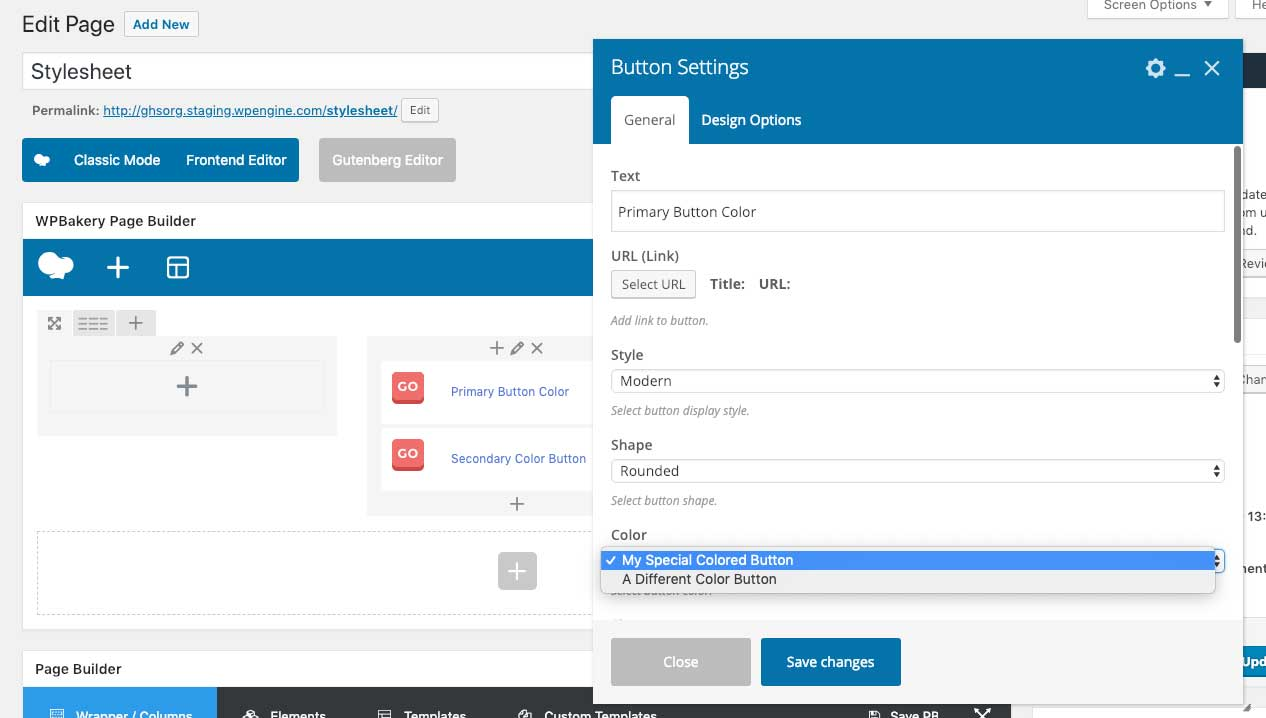Open the Style dropdown showing Modern
The image size is (1266, 718).
pos(917,380)
